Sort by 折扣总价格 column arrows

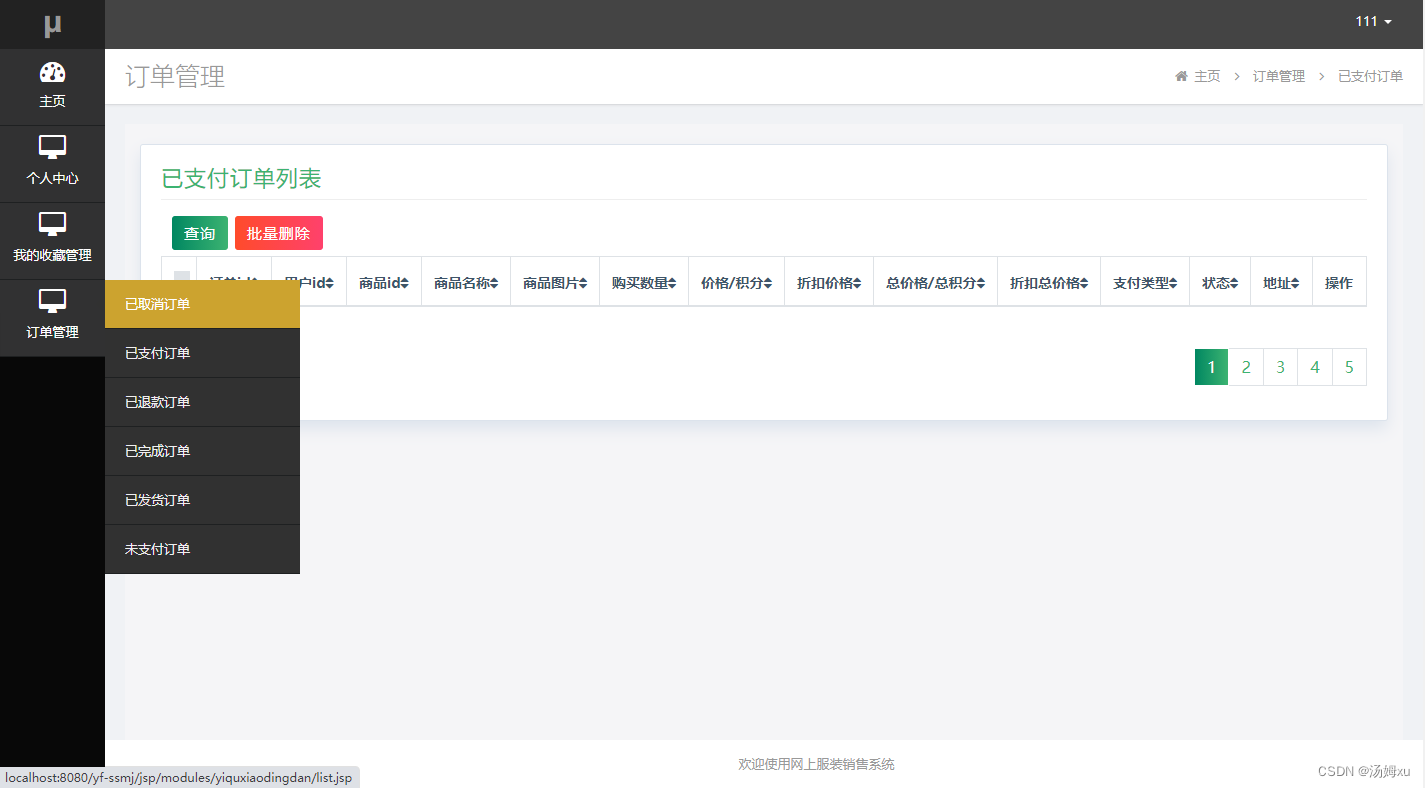click(1084, 284)
